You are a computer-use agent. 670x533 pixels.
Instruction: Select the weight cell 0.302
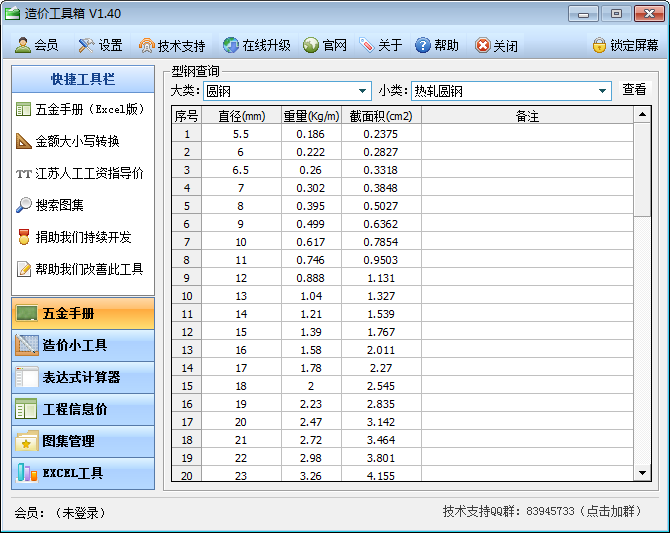coord(311,188)
